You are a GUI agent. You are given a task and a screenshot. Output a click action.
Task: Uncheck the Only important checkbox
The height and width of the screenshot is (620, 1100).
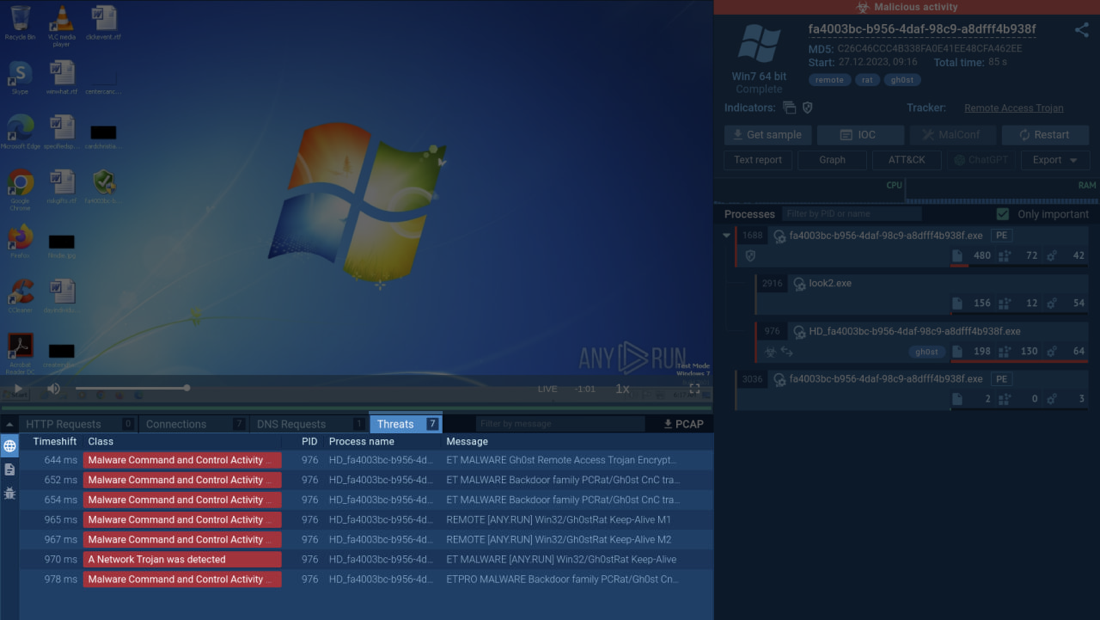pos(1003,214)
